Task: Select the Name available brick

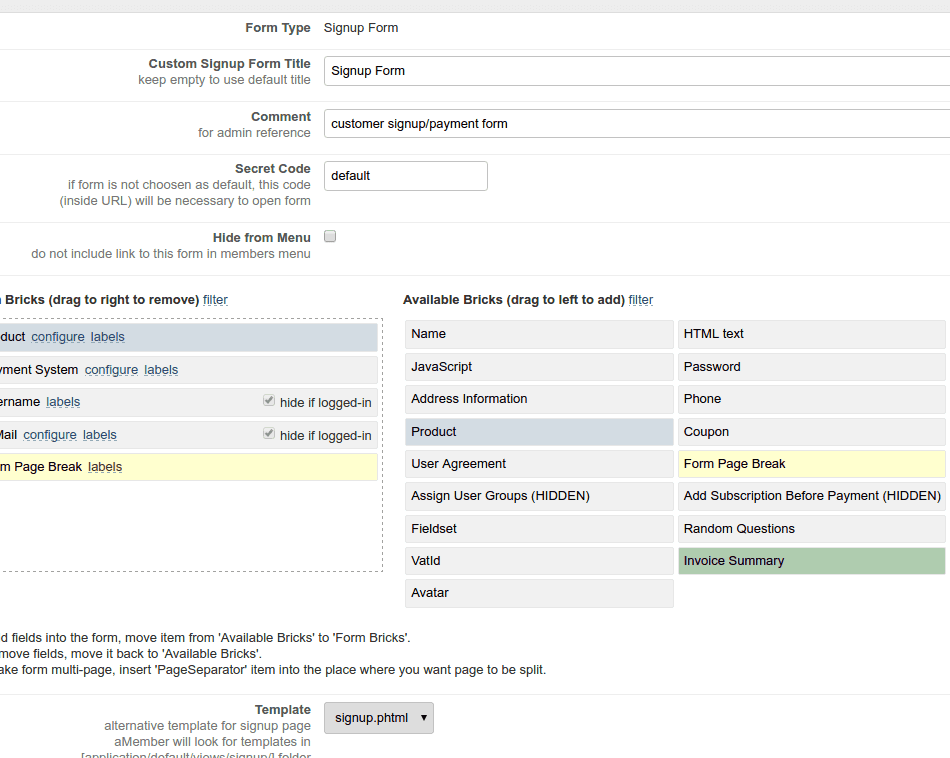Action: click(539, 334)
